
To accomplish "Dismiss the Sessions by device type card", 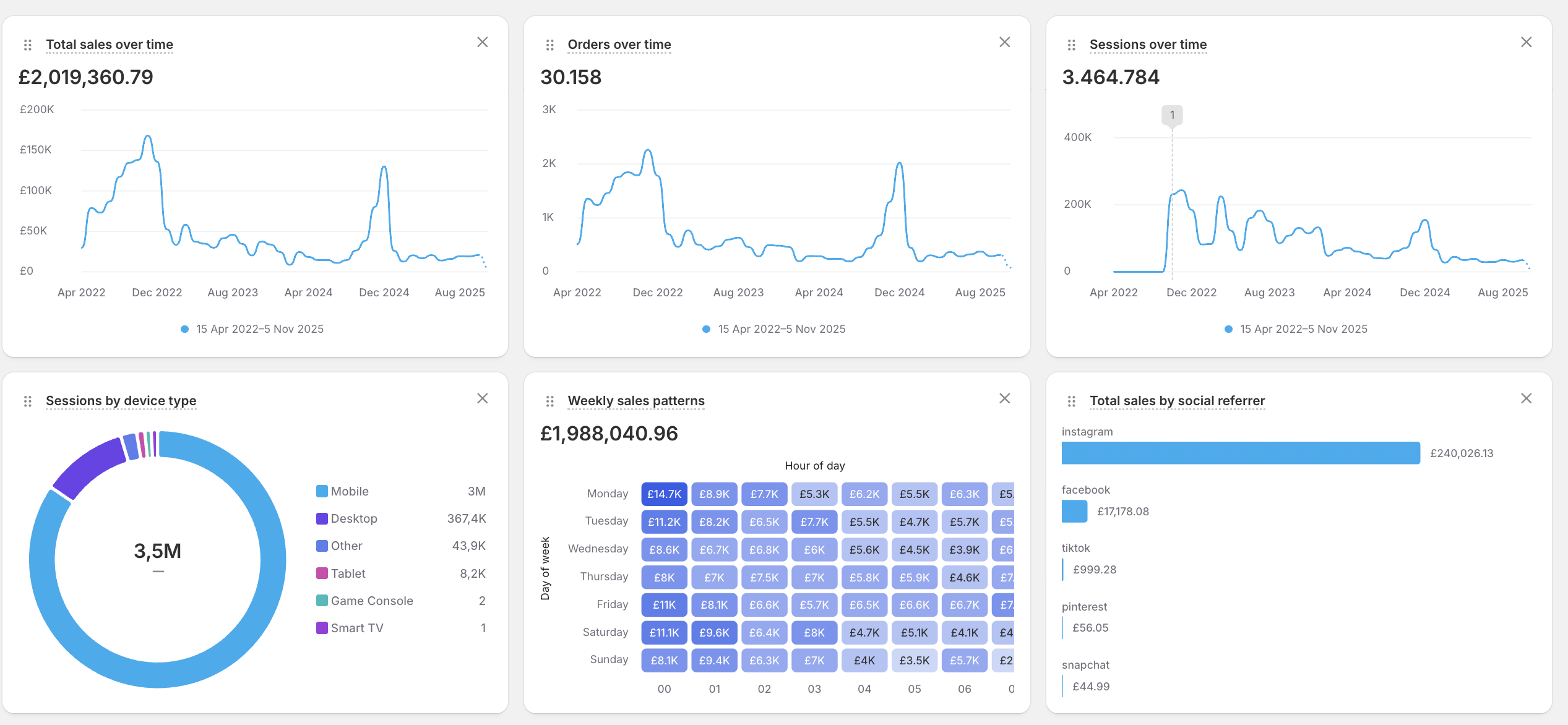I will pyautogui.click(x=482, y=398).
